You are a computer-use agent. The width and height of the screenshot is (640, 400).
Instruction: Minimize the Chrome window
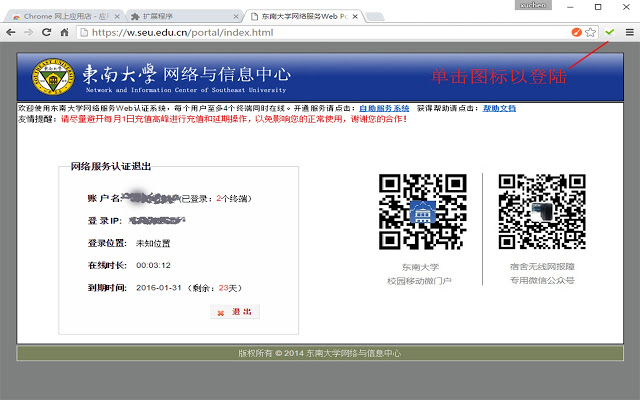[x=570, y=7]
